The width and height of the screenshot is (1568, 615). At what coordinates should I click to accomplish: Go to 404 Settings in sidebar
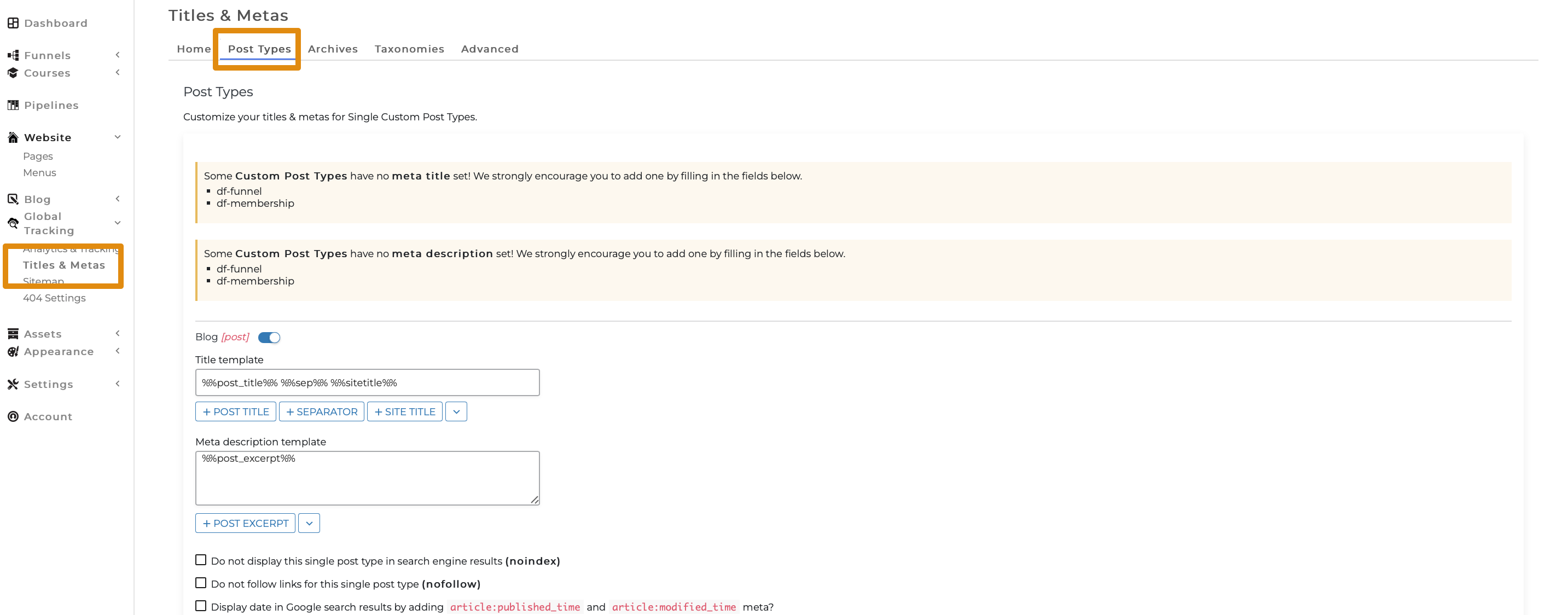pyautogui.click(x=54, y=298)
